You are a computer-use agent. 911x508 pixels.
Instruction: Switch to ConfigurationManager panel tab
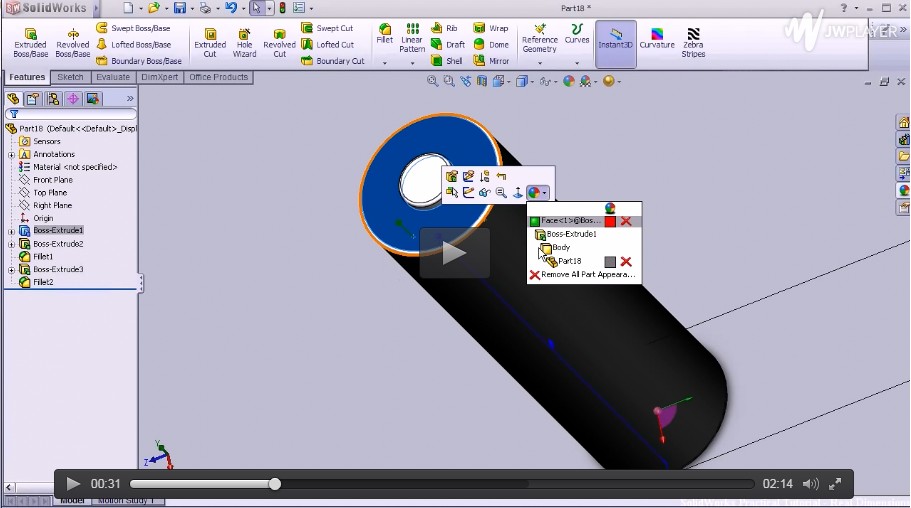click(x=53, y=99)
